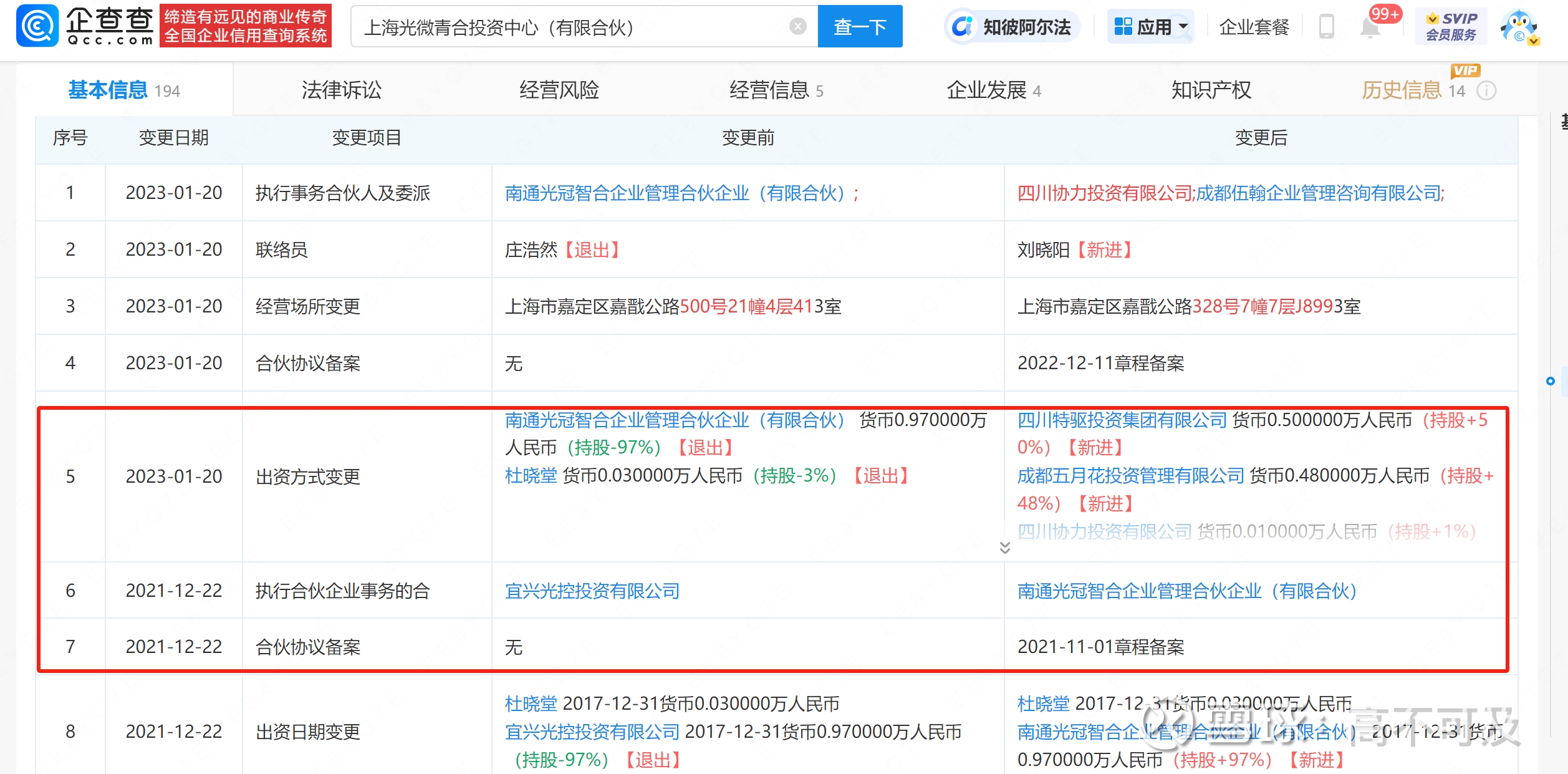Select 庄浩然【退出】 cell text
1568x774 pixels.
coord(564,250)
